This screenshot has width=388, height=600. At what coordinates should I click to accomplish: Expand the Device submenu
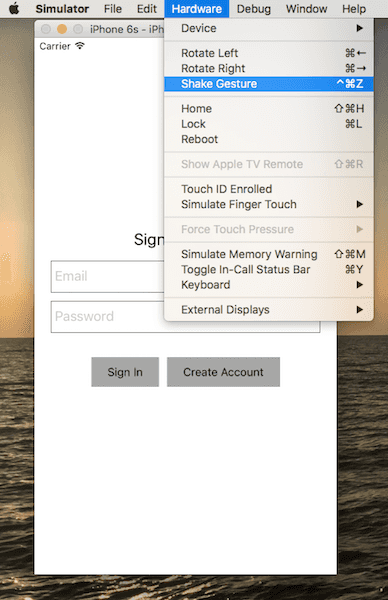point(269,28)
